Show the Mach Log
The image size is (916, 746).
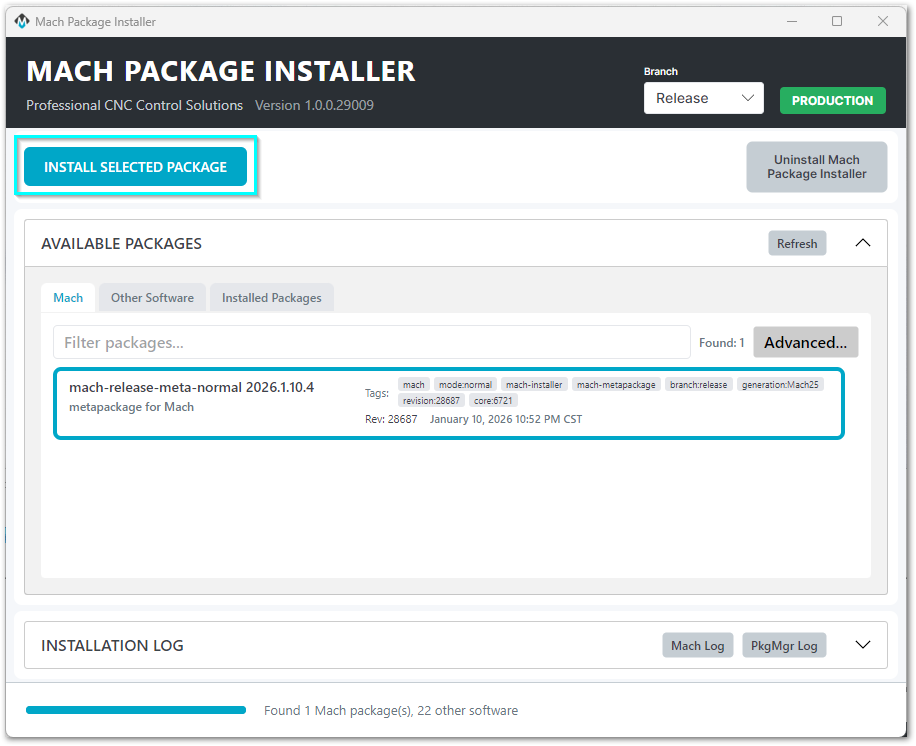(697, 645)
